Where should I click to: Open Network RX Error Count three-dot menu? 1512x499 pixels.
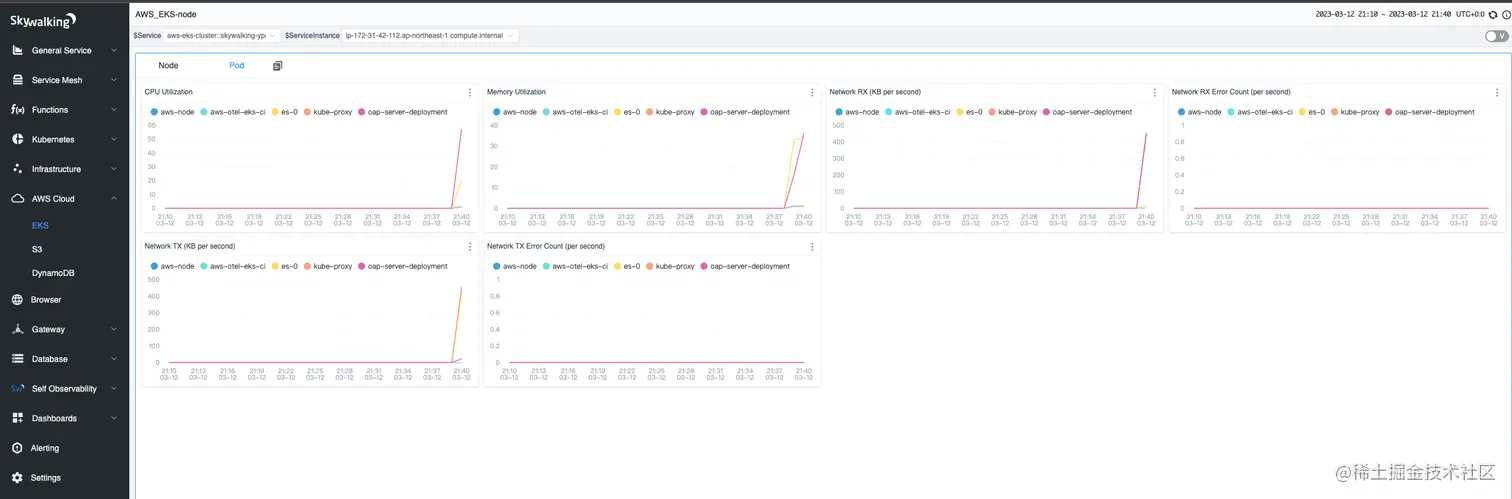[1497, 92]
